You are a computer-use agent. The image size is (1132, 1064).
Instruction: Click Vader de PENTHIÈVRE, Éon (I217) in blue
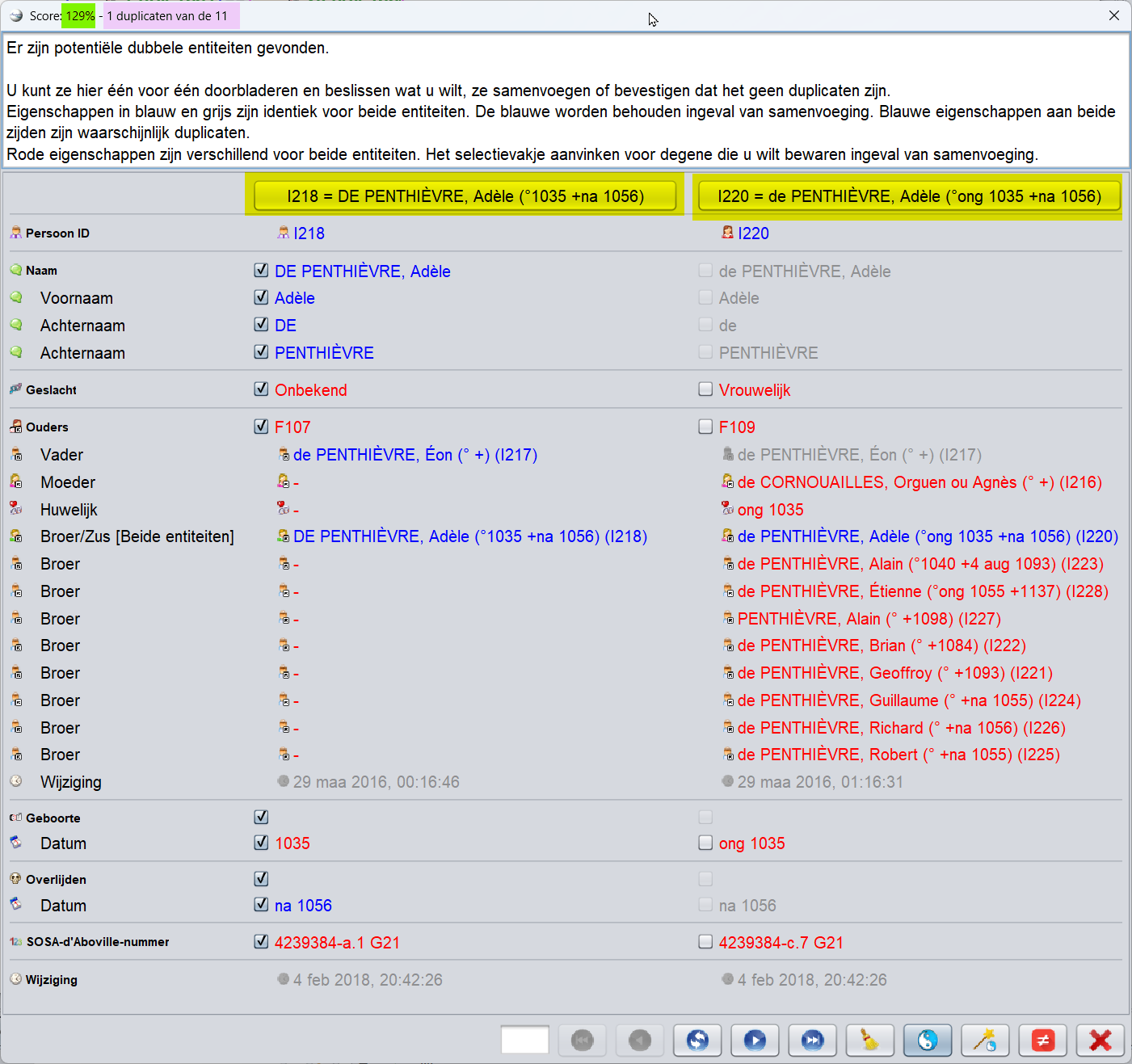(415, 455)
